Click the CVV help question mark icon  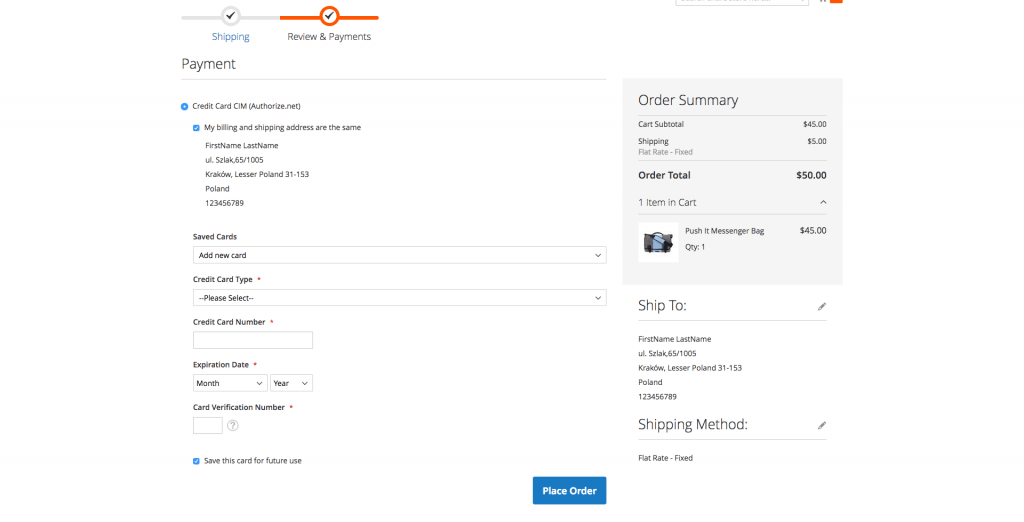[x=233, y=425]
